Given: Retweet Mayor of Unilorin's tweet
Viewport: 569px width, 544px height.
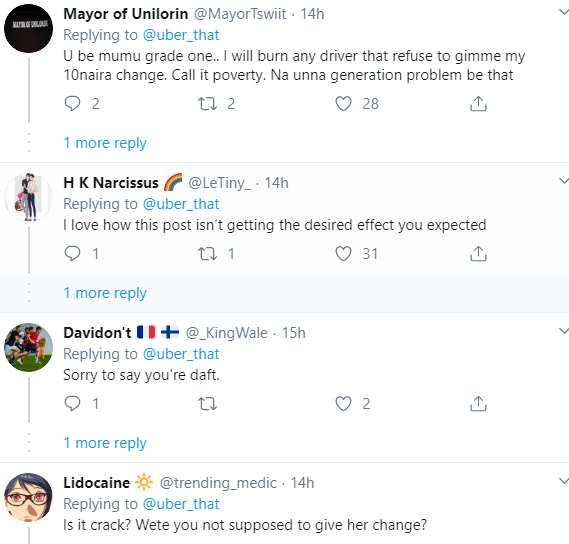Looking at the screenshot, I should (207, 103).
